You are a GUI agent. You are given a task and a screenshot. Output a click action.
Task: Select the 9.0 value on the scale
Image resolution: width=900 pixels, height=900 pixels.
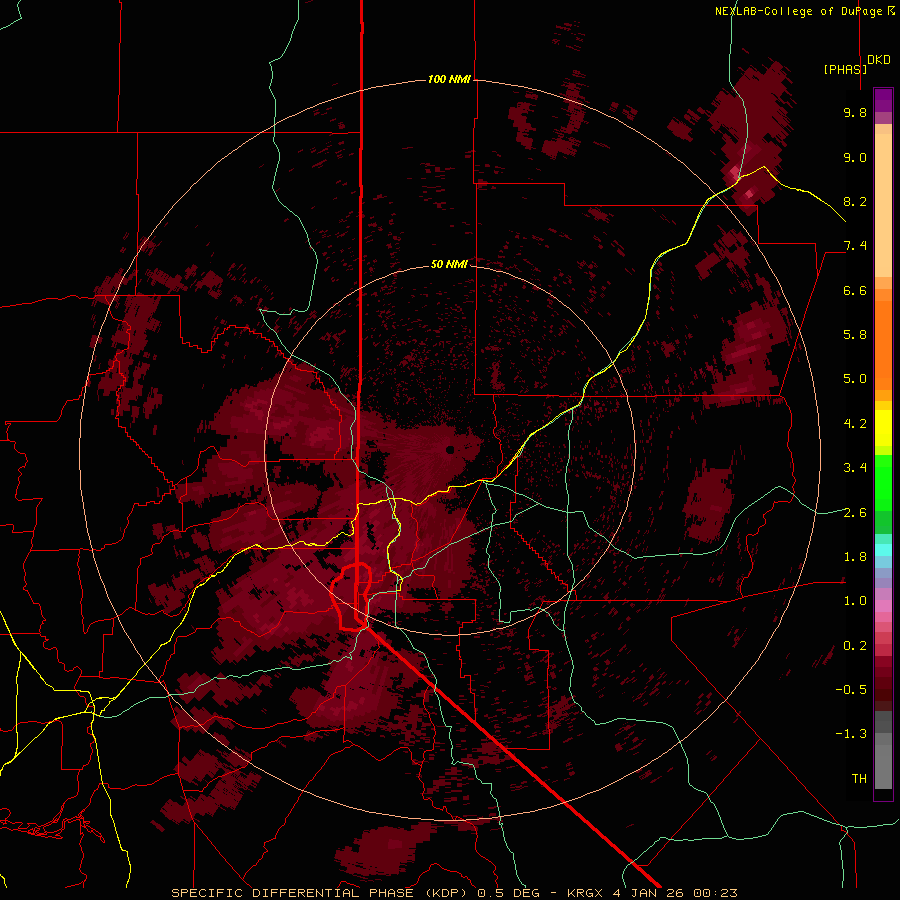point(855,157)
